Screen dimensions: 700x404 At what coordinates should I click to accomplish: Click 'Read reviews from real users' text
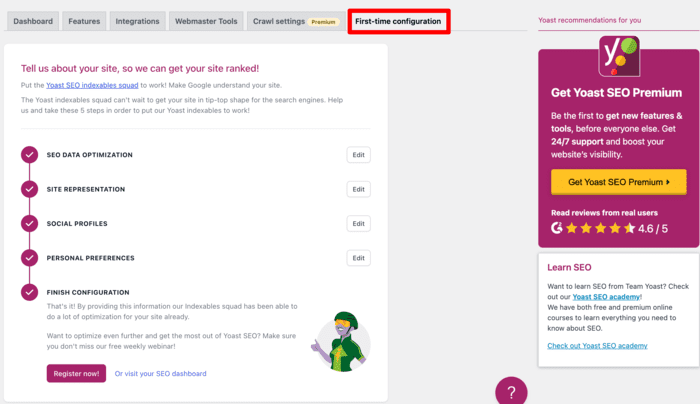604,213
